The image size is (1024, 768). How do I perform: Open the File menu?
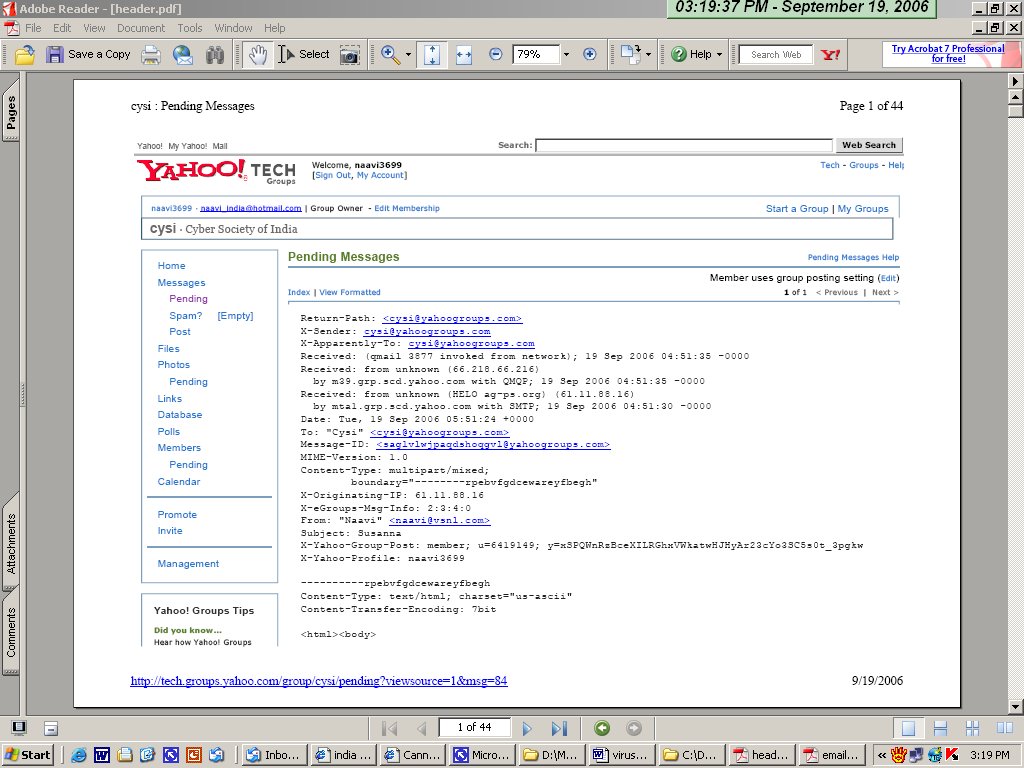click(x=33, y=28)
